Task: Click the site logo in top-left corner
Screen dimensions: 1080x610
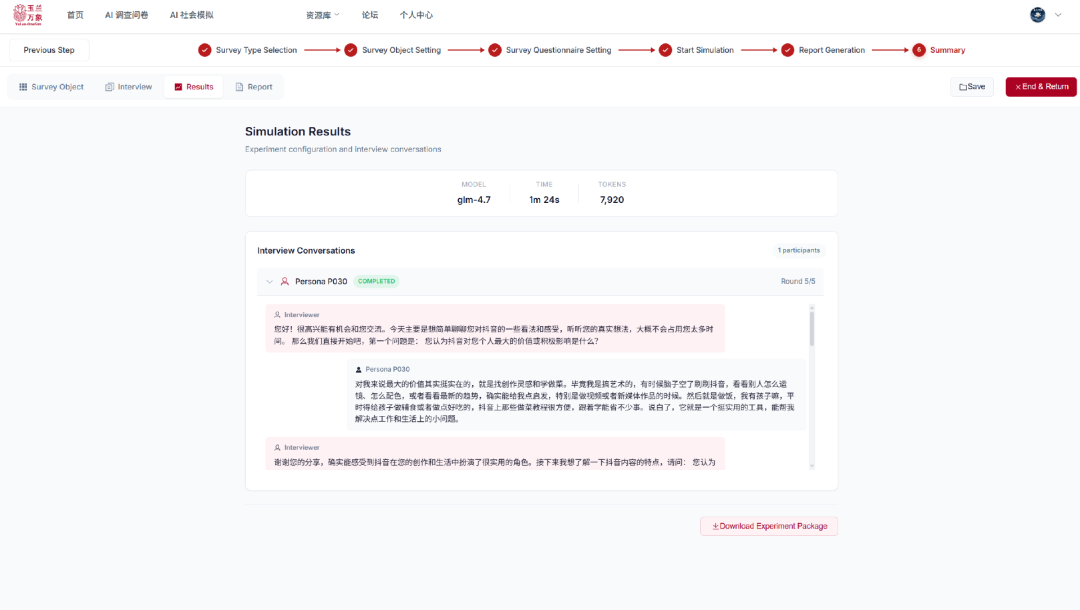Action: point(28,15)
